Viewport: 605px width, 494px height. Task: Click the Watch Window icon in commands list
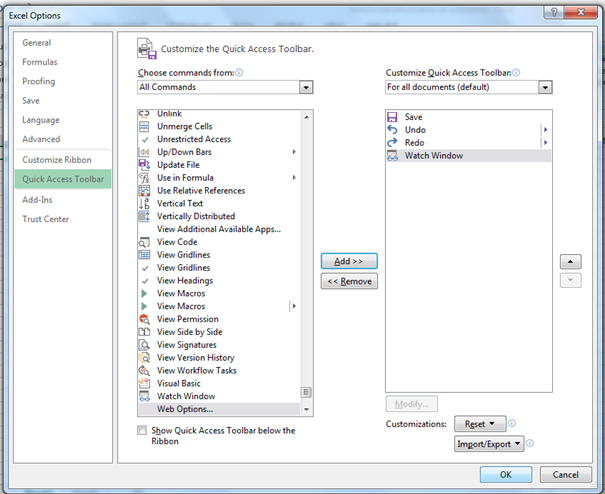[144, 396]
